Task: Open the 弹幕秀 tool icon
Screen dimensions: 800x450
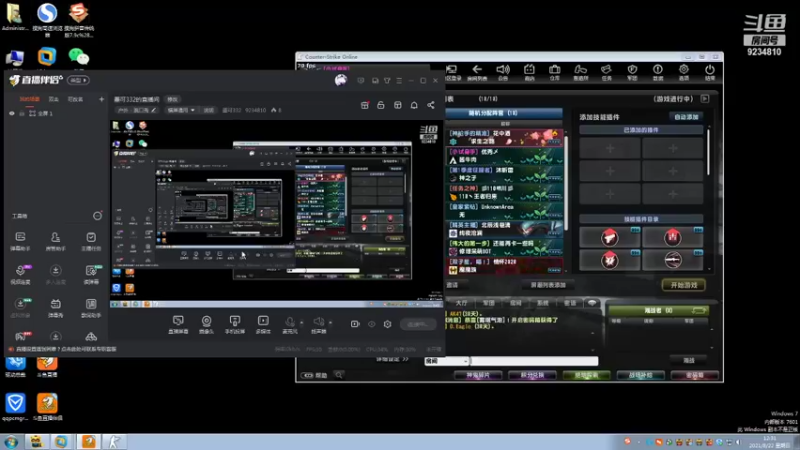Action: (56, 308)
